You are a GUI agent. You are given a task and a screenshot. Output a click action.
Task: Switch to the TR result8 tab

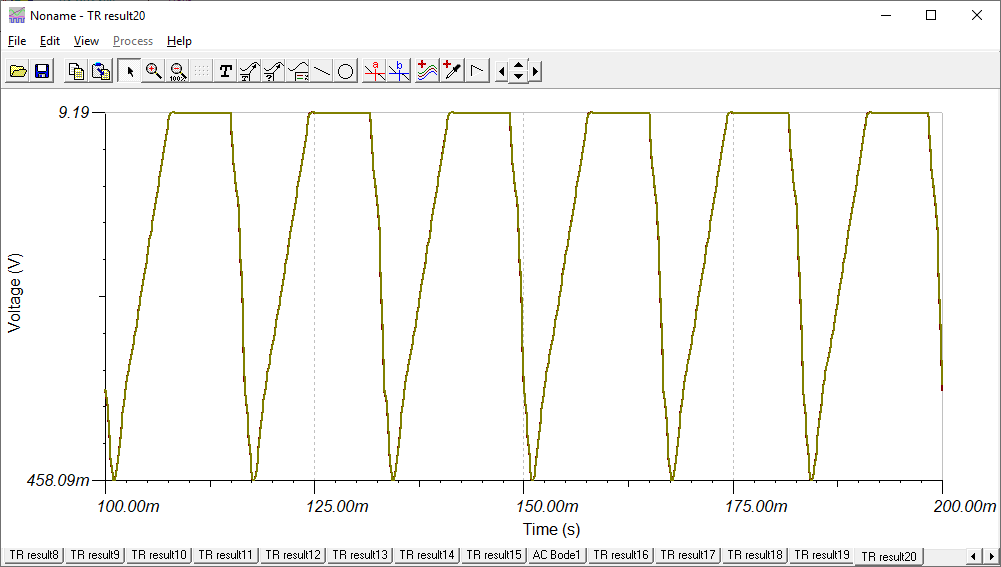34,555
